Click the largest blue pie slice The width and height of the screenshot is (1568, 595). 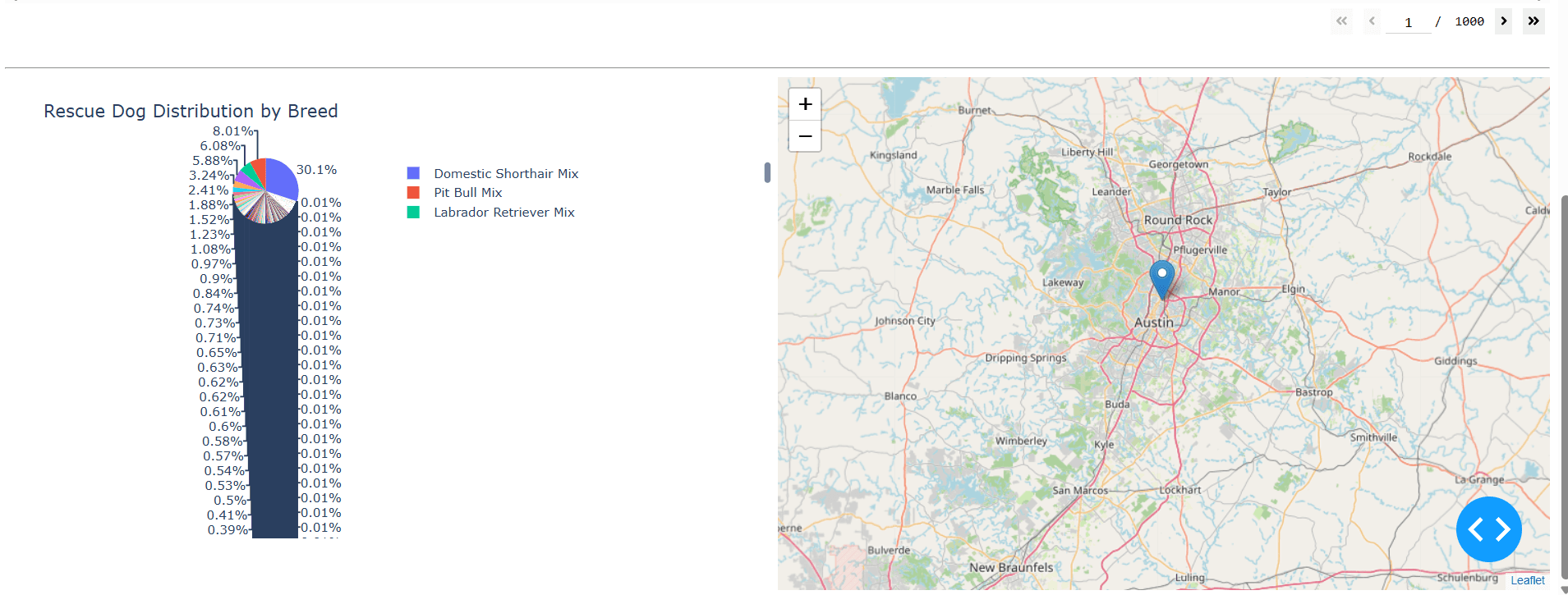pos(283,177)
